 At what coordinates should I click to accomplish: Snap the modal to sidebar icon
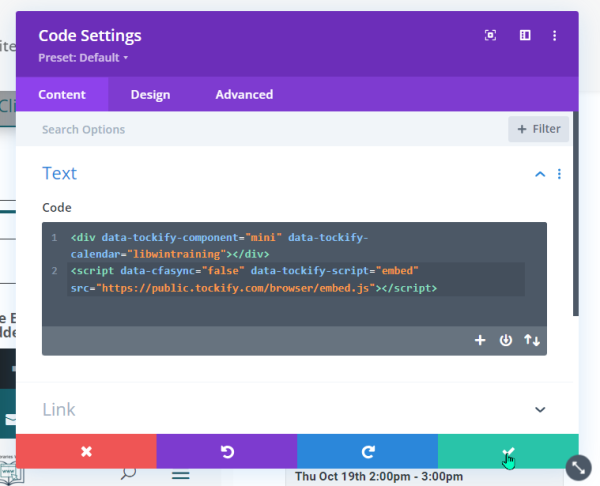[525, 35]
